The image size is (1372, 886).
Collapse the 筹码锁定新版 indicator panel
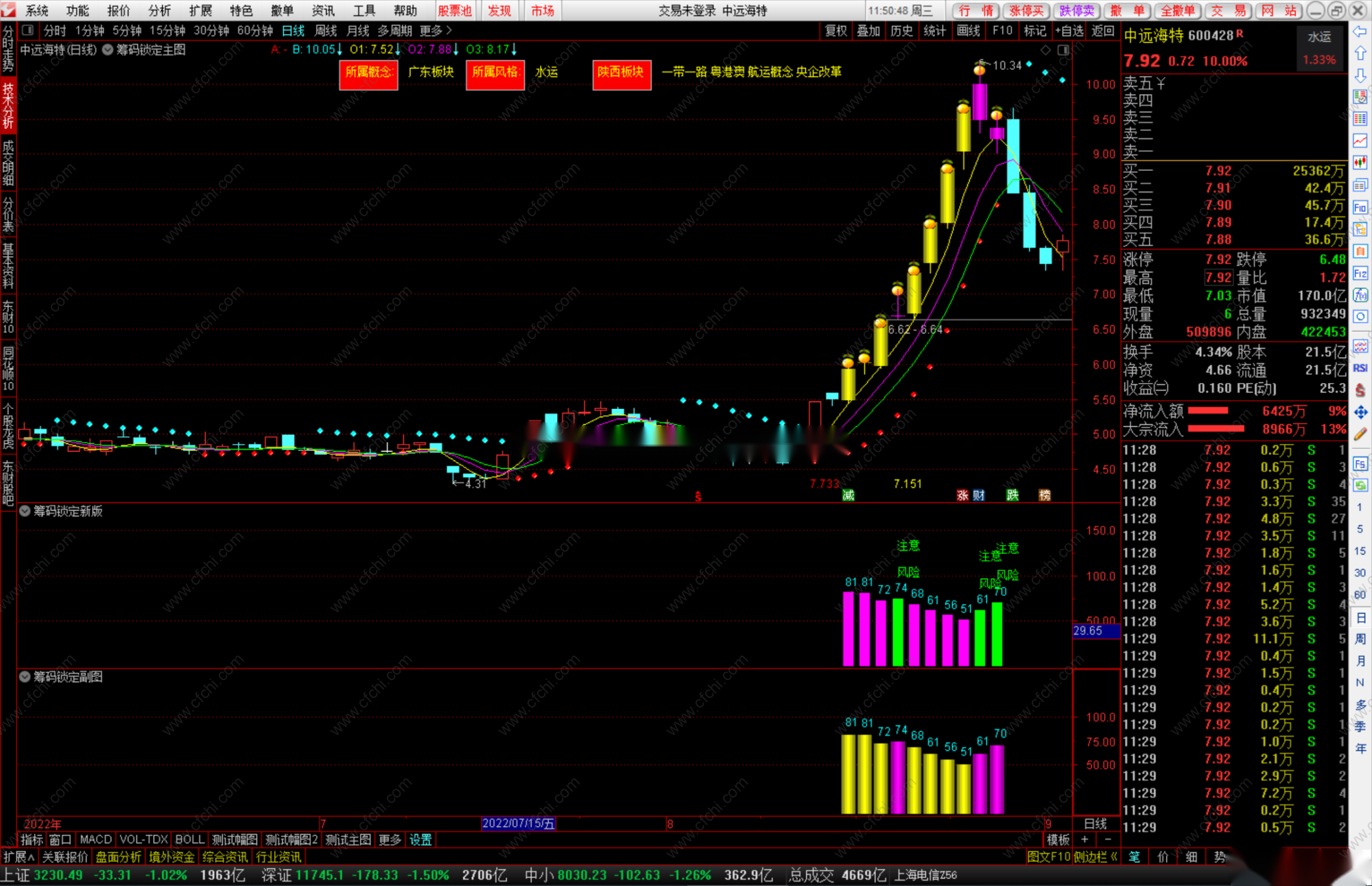(x=25, y=511)
